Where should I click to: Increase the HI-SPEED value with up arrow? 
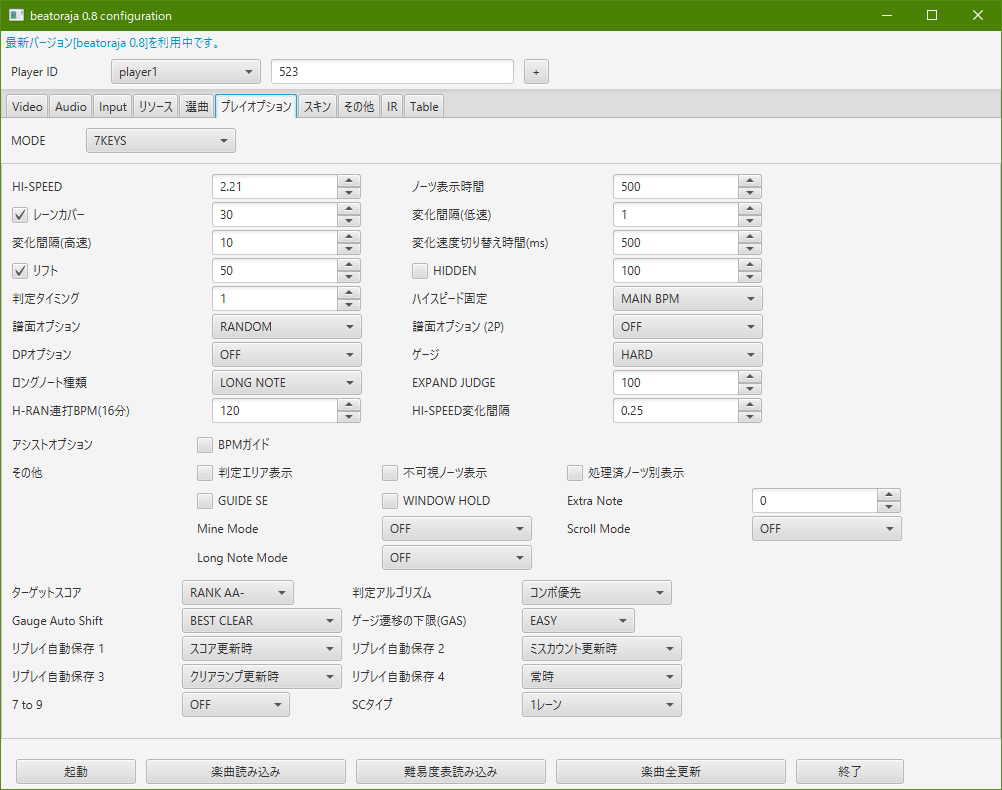(x=349, y=181)
